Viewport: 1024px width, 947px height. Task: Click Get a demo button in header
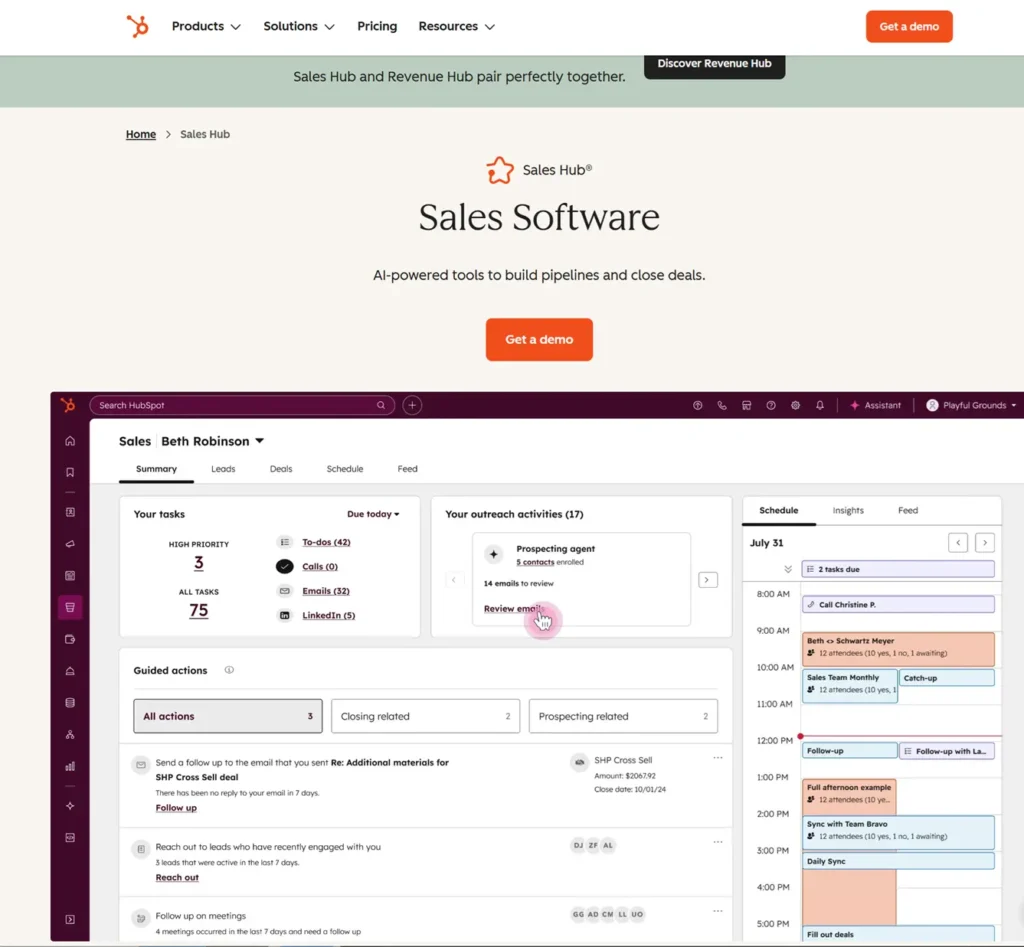(x=909, y=26)
